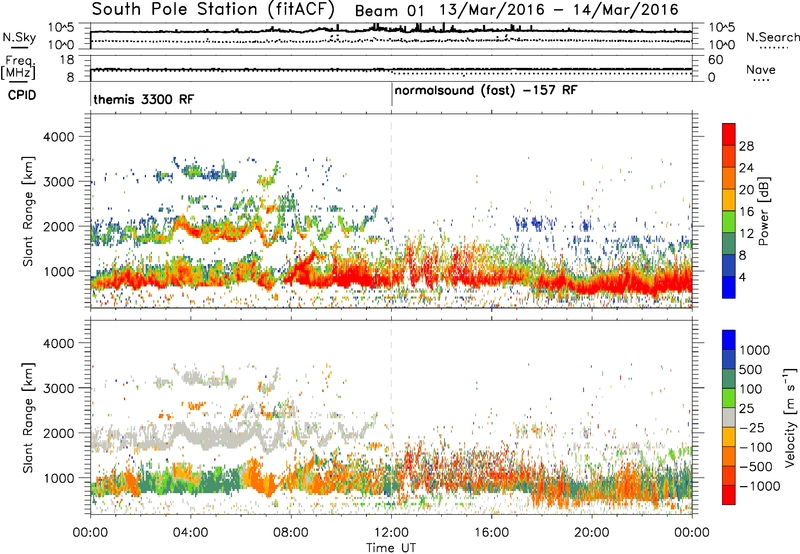
Task: Pick the yellow-orange 16-20 dB power swatch
Action: [729, 200]
